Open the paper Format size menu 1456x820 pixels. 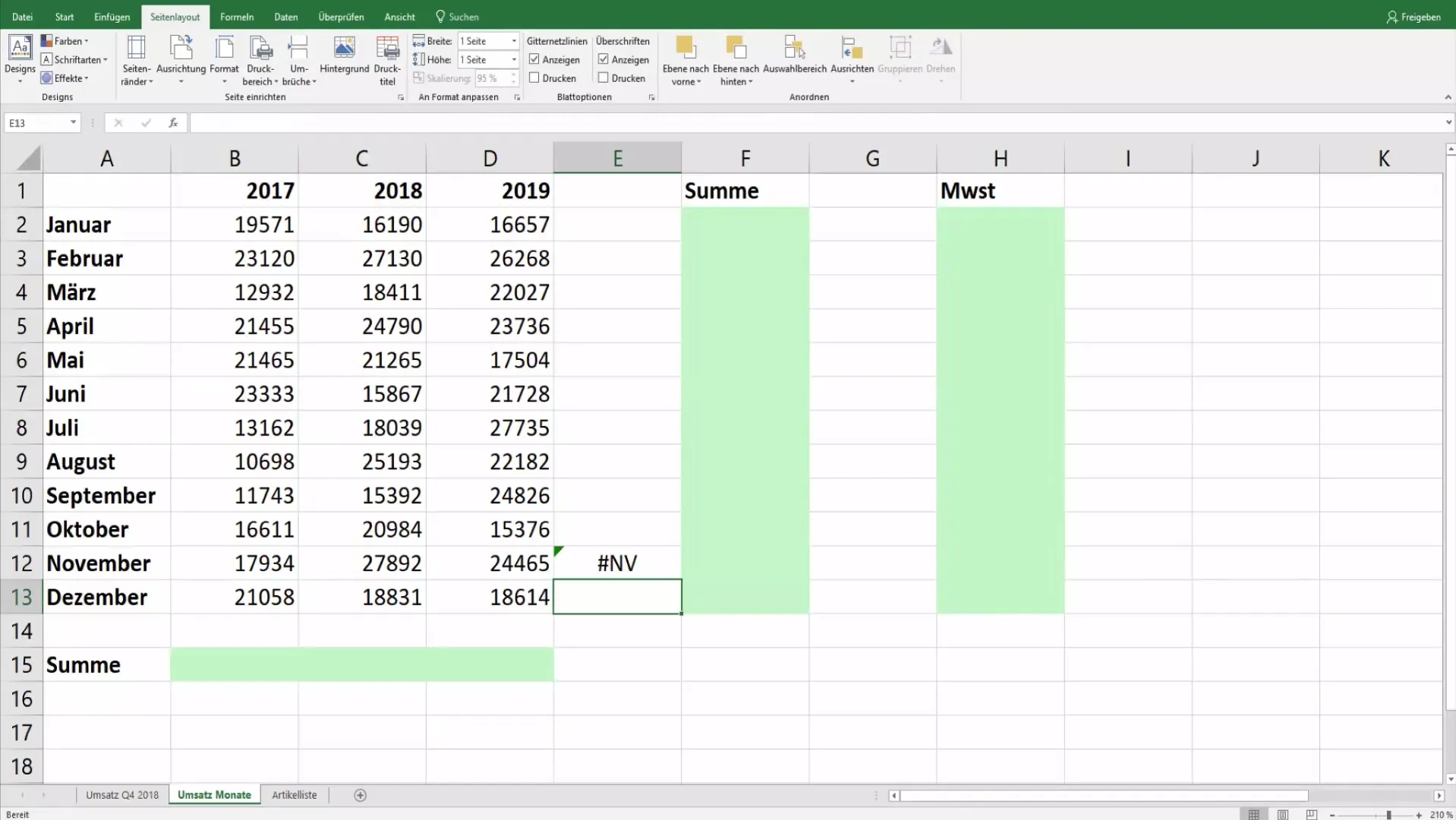[224, 60]
